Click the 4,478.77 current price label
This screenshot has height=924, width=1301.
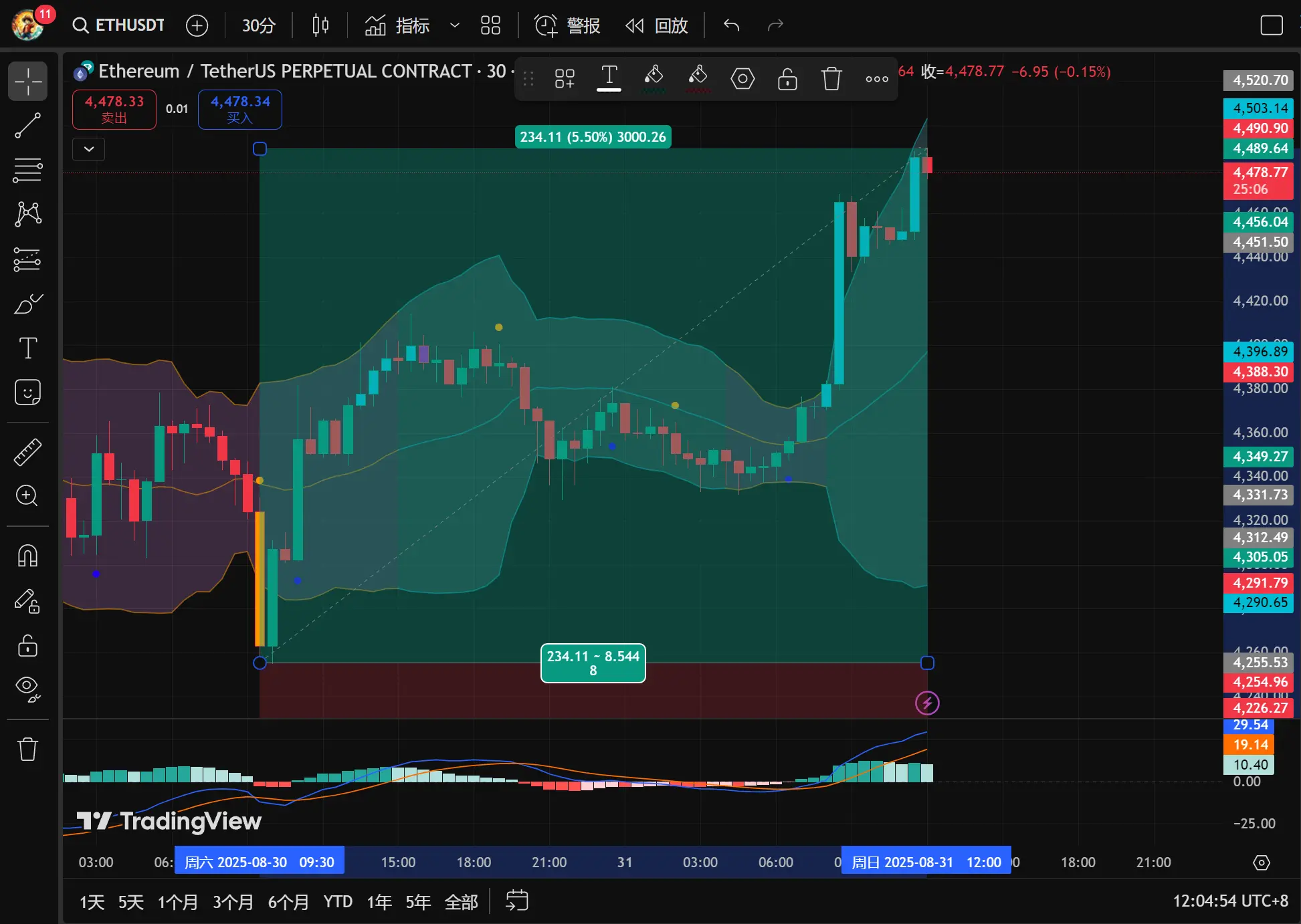(x=1259, y=181)
